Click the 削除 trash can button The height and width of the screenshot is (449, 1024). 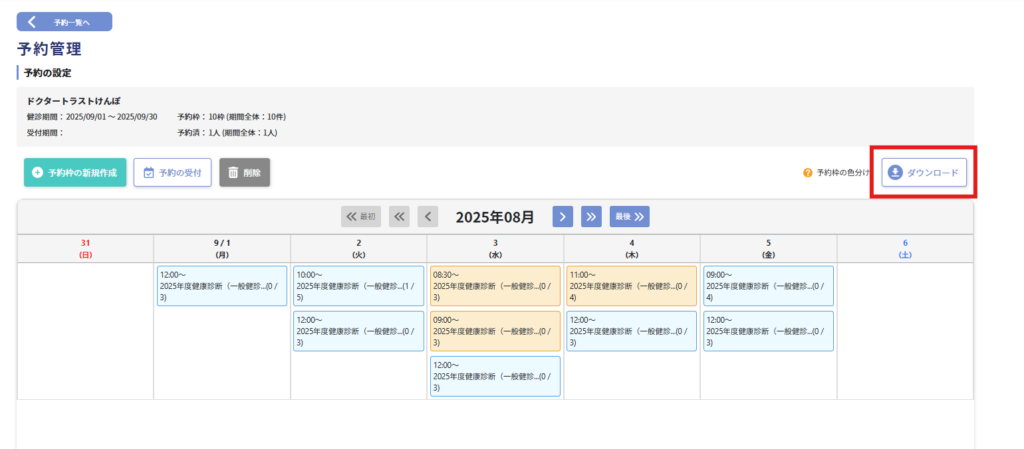point(244,172)
